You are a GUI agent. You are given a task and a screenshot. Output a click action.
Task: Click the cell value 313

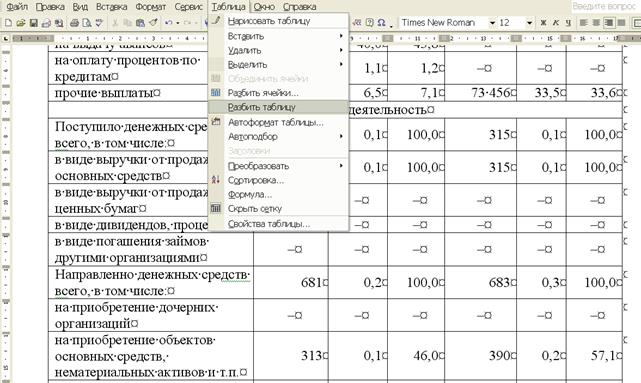[311, 356]
